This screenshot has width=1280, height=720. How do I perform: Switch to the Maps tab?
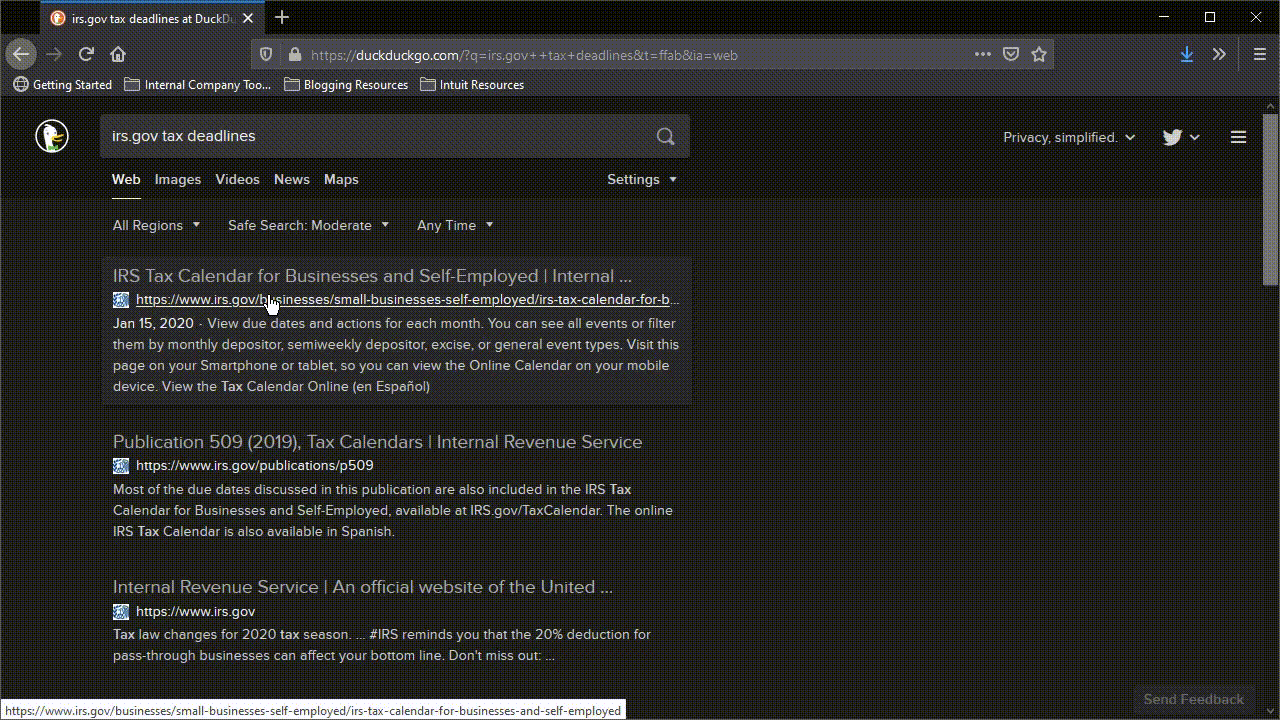(x=341, y=179)
